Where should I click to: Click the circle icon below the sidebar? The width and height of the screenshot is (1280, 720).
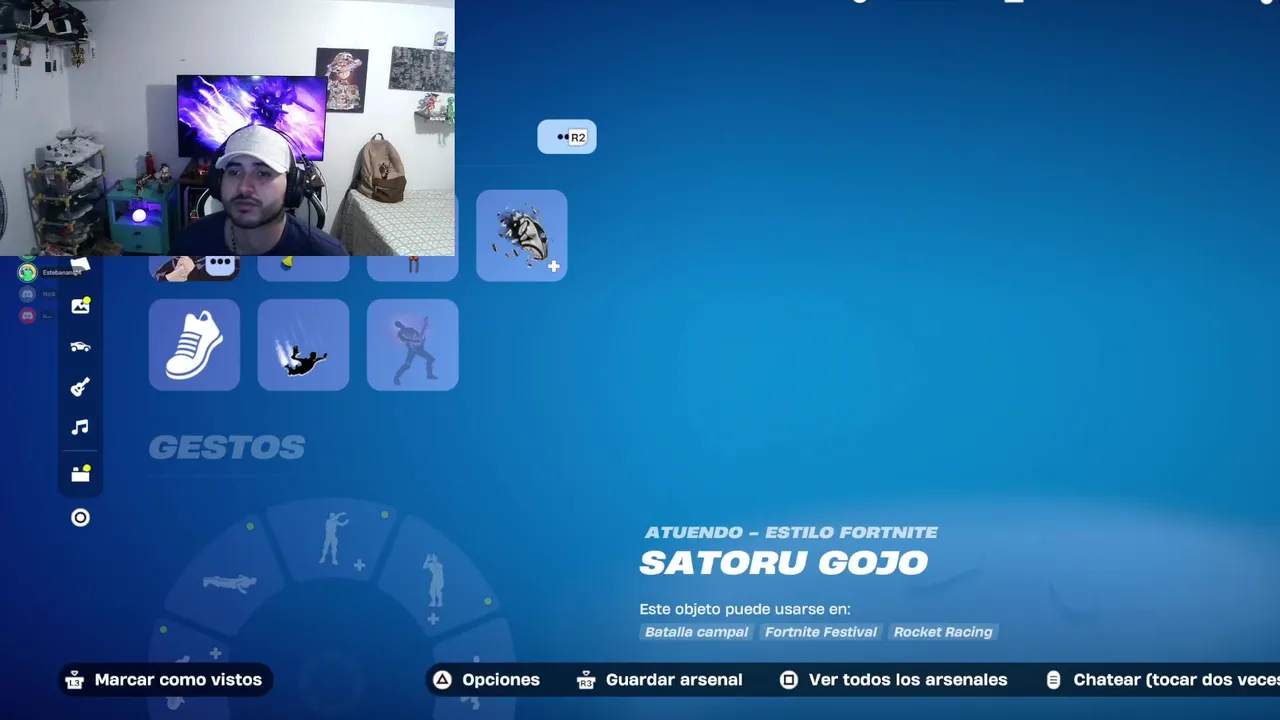point(80,517)
